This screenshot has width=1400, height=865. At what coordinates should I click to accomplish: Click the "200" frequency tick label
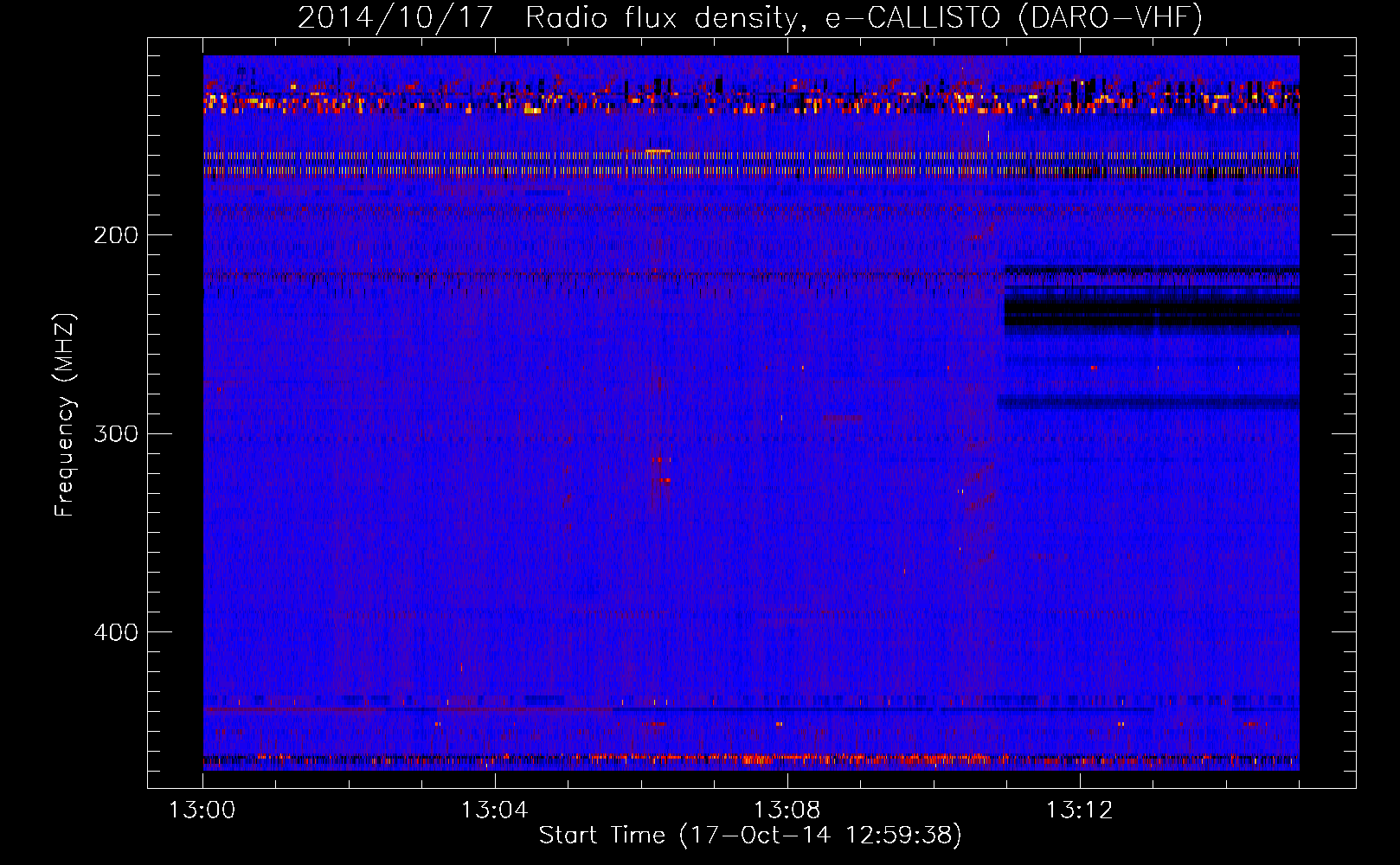(x=116, y=235)
